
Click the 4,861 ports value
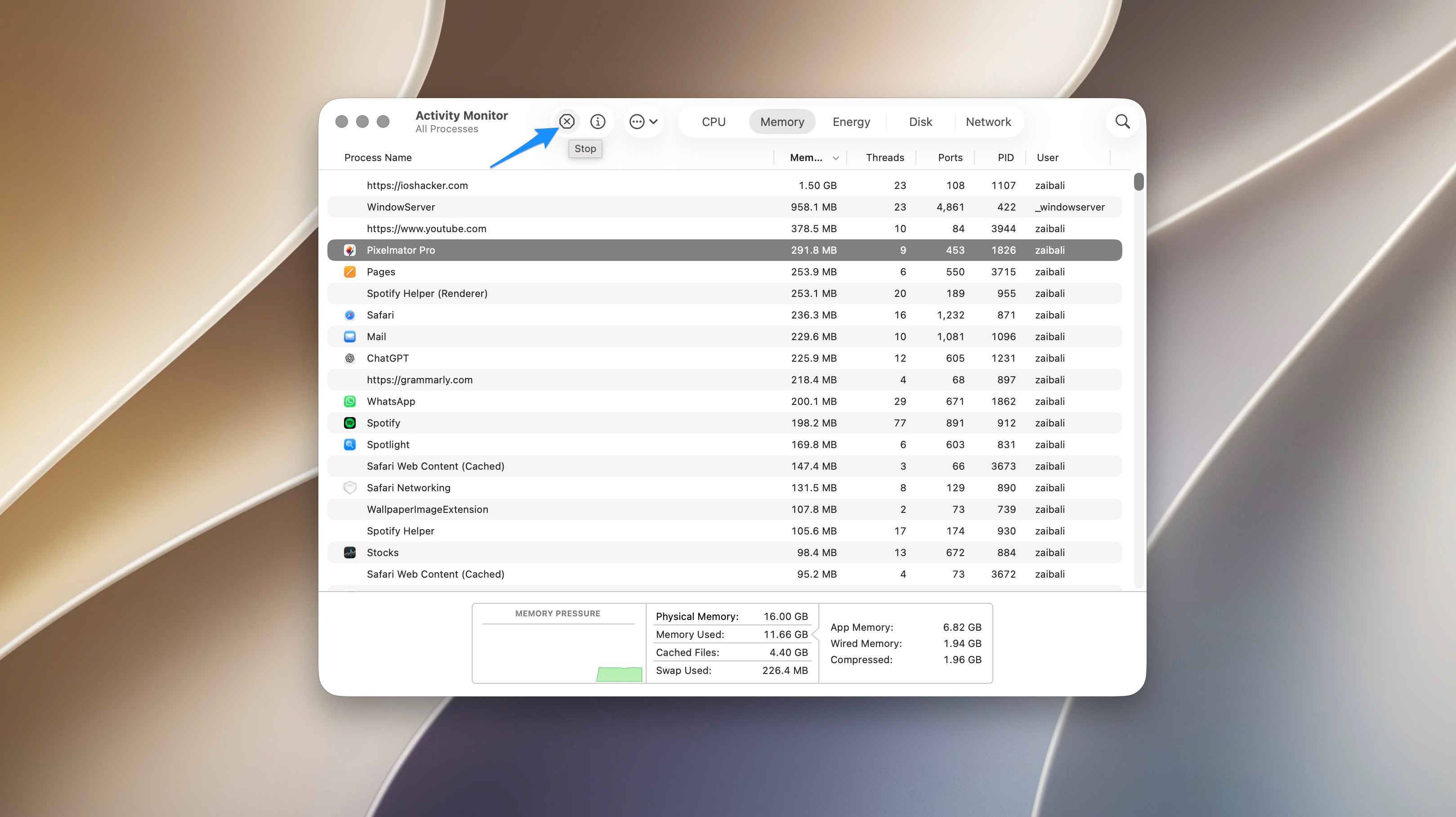point(950,207)
